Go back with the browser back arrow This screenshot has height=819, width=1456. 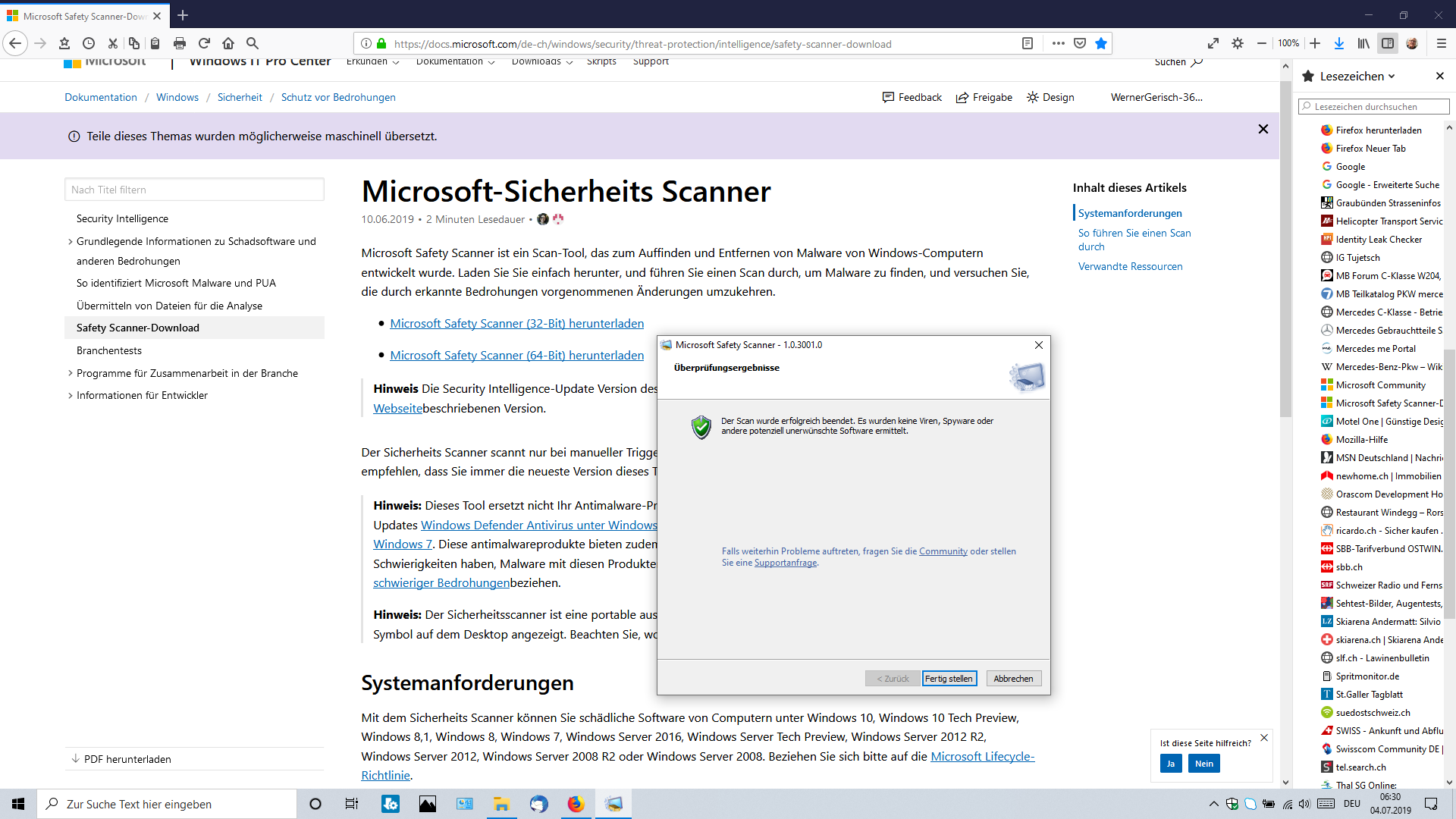click(x=15, y=43)
